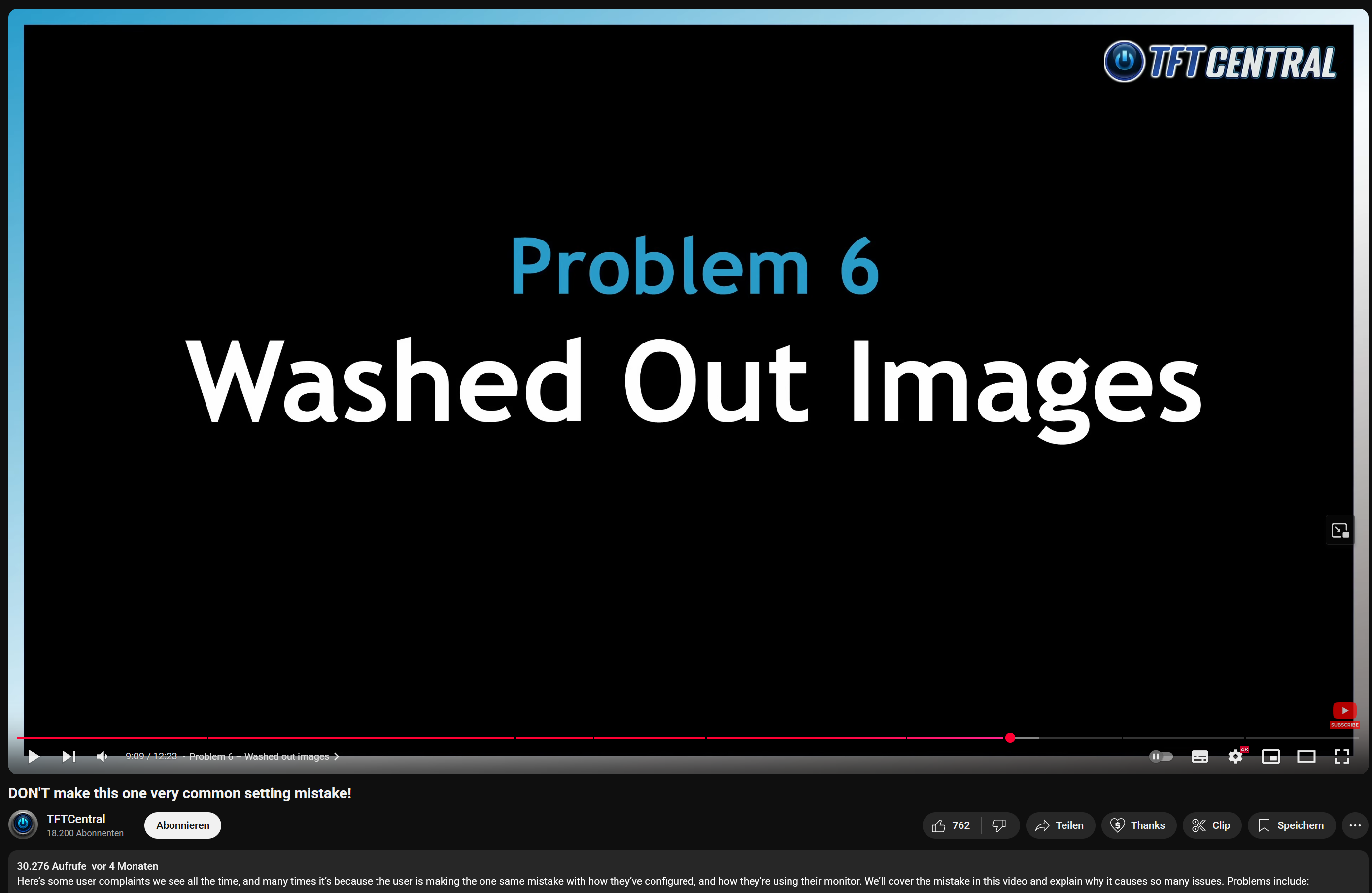Open the Thanks donation option
Viewport: 1372px width, 893px height.
pos(1138,825)
